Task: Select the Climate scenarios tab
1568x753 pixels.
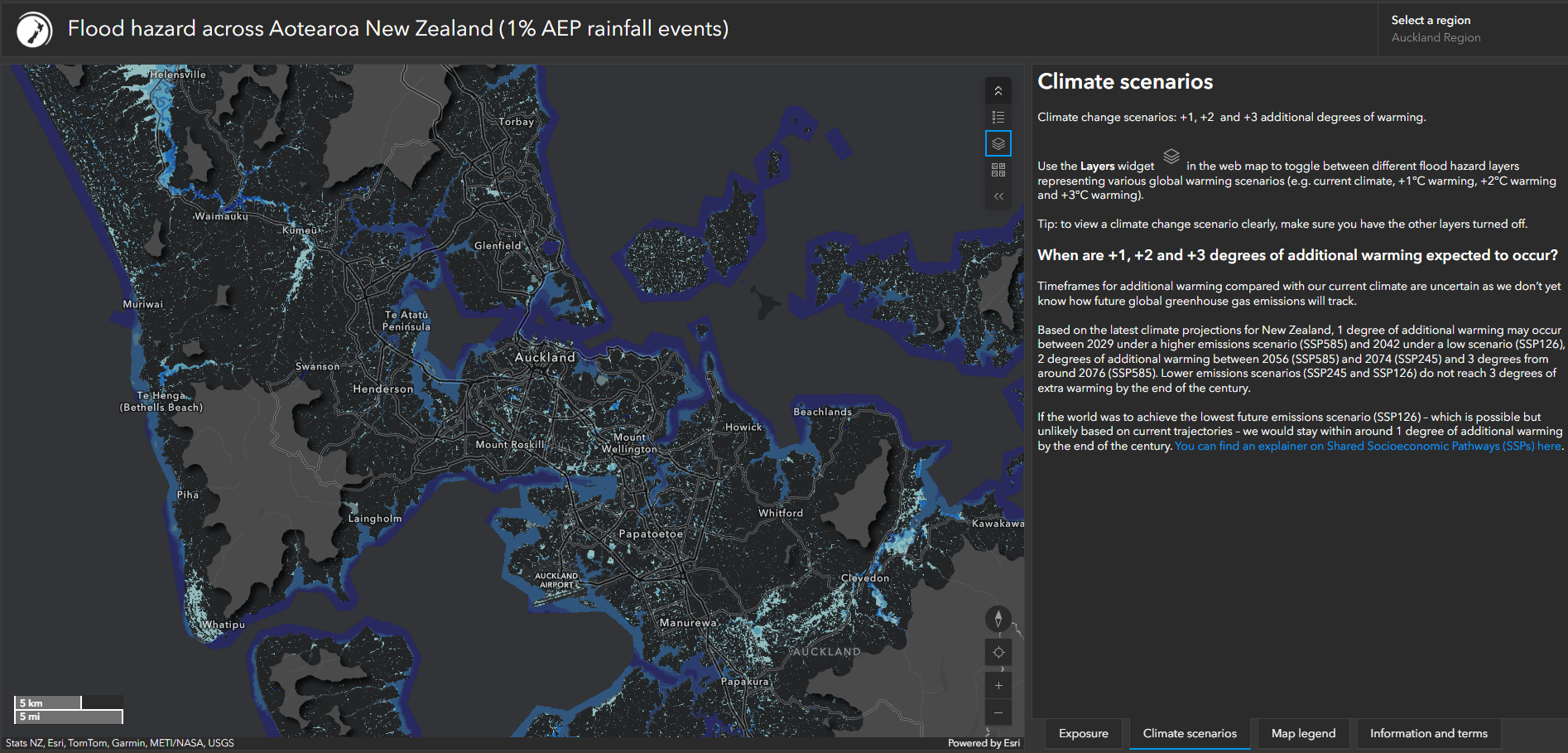Action: coord(1190,734)
